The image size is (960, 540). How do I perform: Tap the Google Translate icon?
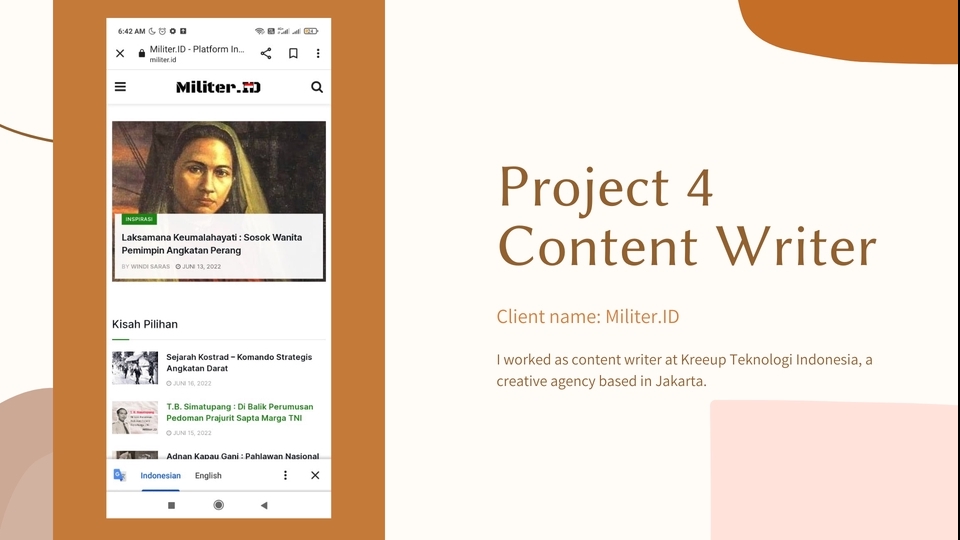coord(119,475)
